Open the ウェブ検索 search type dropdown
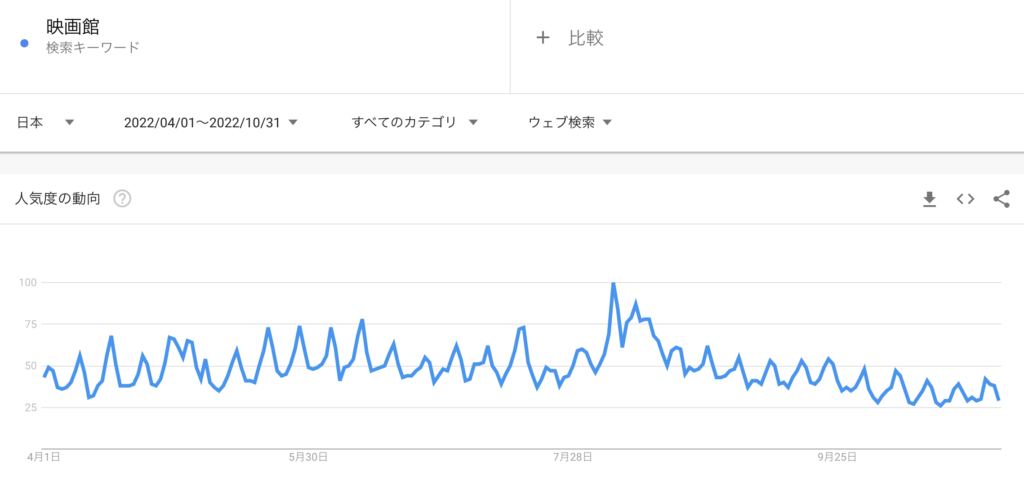This screenshot has height=485, width=1024. [570, 122]
